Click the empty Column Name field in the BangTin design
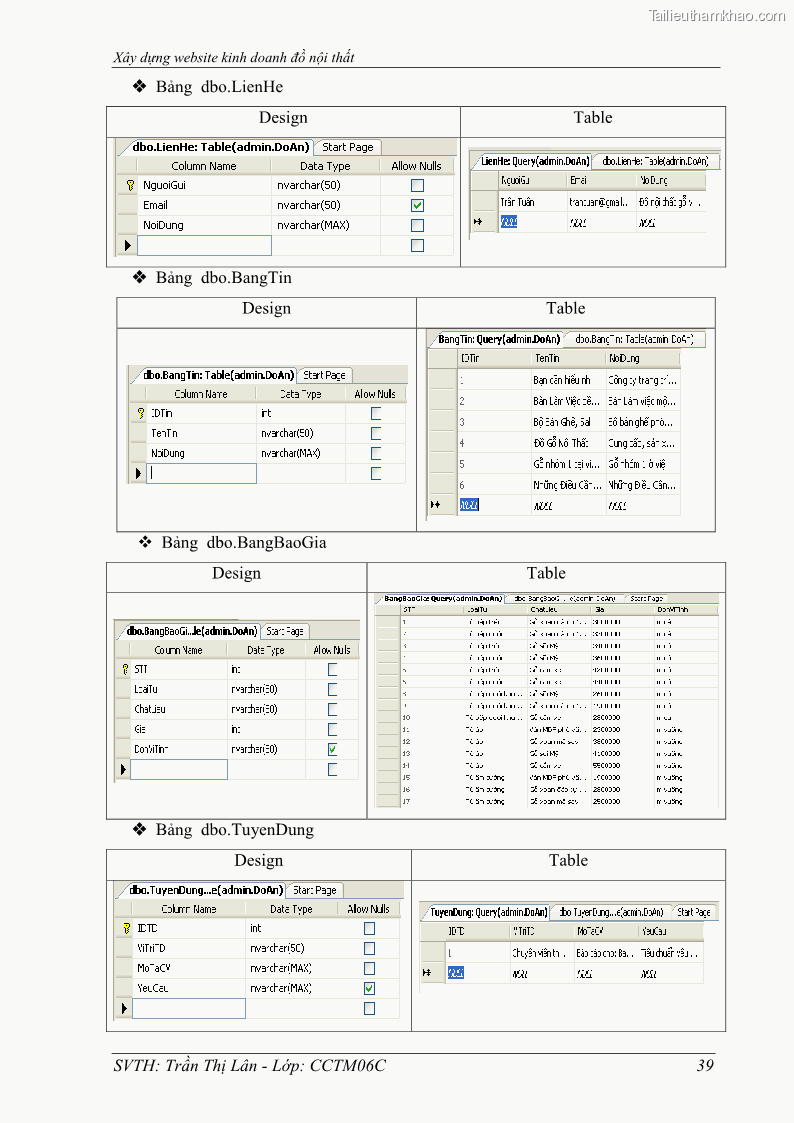The height and width of the screenshot is (1123, 794). click(x=202, y=473)
